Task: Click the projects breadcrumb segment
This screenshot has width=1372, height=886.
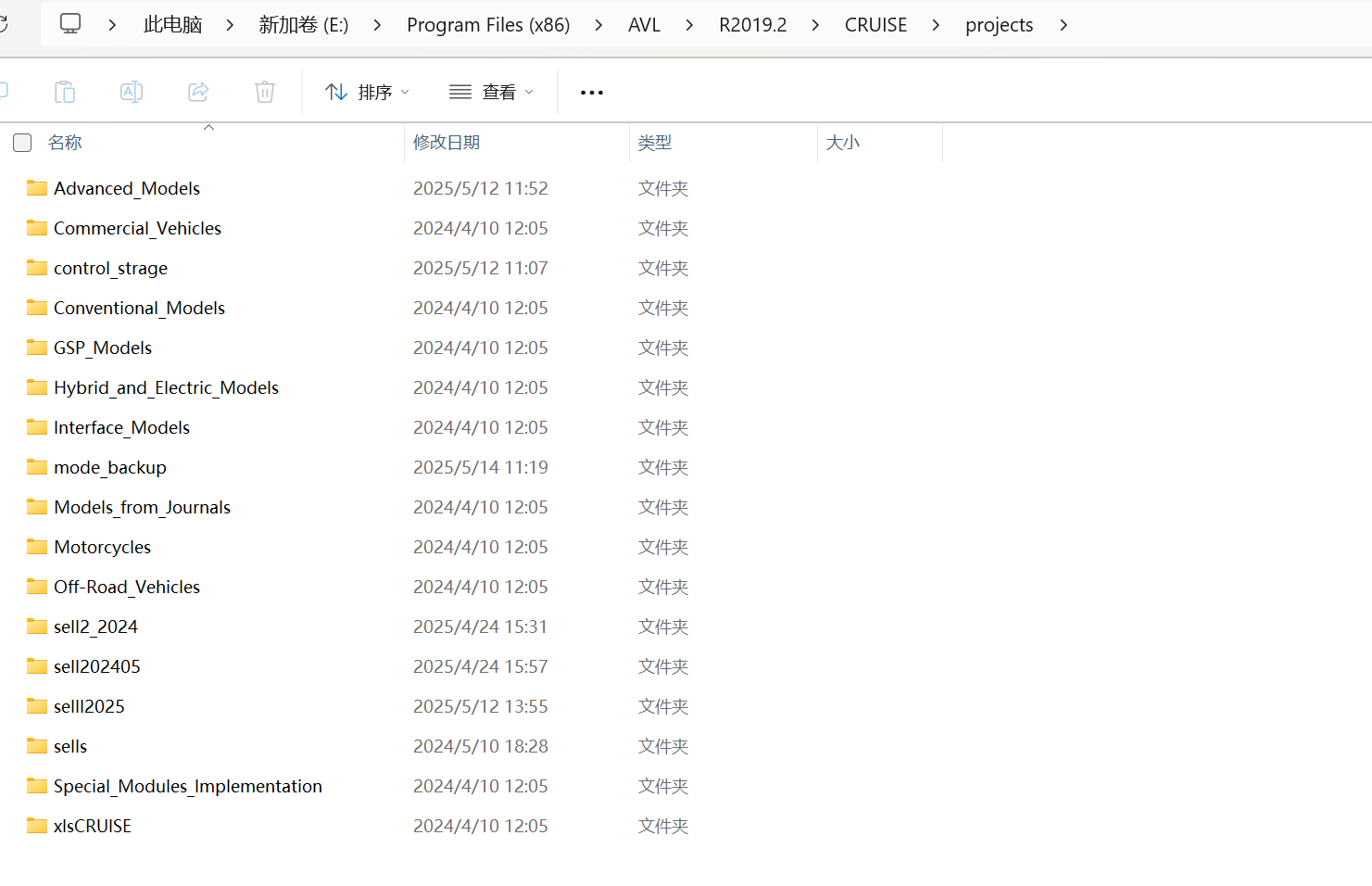Action: tap(999, 25)
